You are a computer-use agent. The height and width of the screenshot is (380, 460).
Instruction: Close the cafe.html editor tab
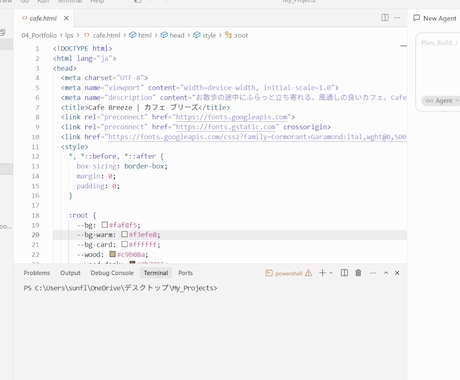click(66, 18)
